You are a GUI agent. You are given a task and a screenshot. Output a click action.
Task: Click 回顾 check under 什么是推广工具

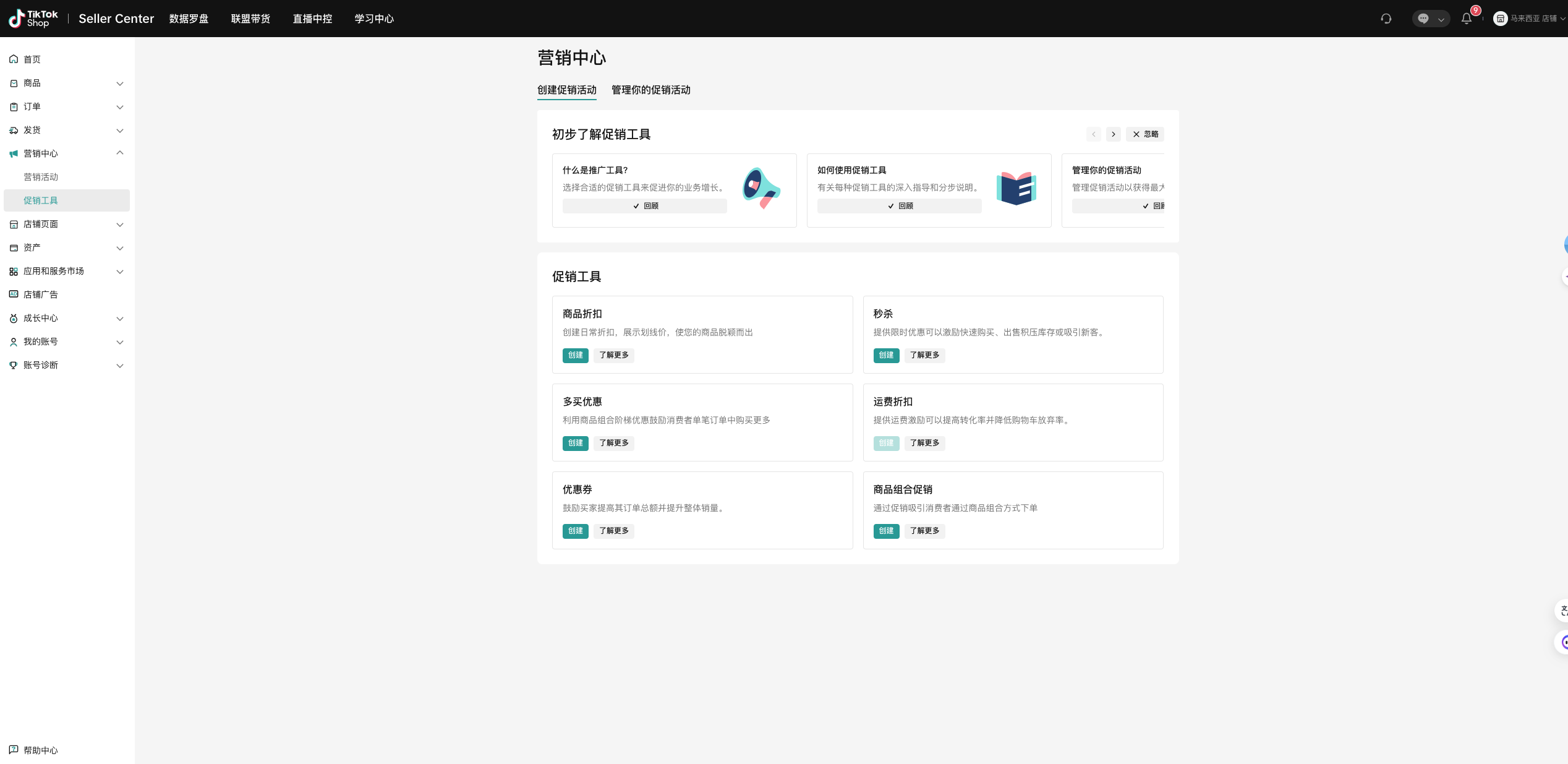click(644, 206)
